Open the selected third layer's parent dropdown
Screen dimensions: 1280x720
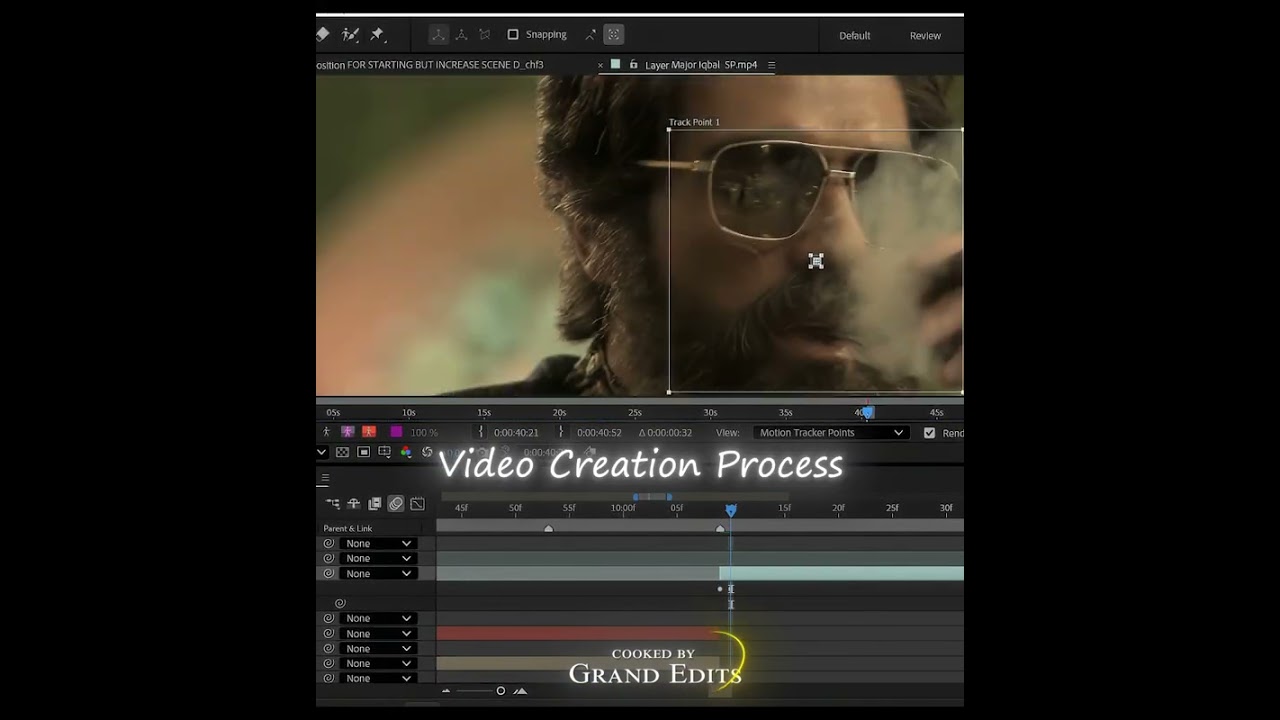(x=377, y=574)
